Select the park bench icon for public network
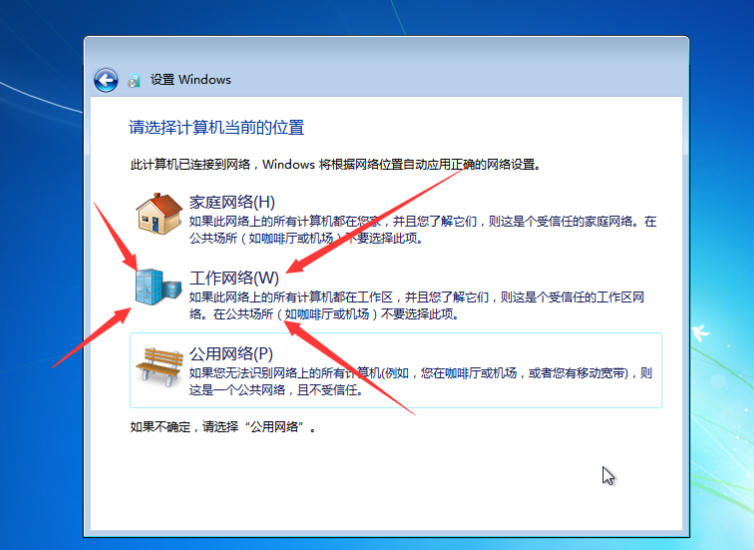 tap(159, 367)
